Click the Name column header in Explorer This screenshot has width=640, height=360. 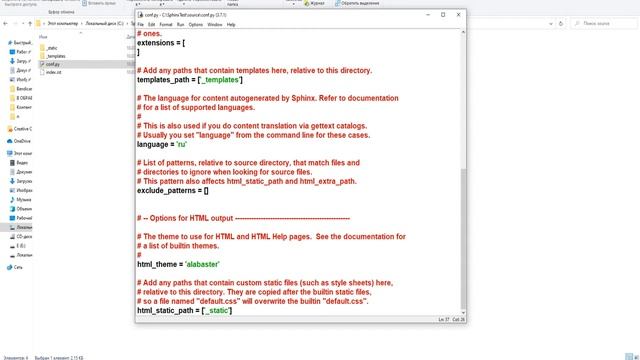tap(43, 37)
